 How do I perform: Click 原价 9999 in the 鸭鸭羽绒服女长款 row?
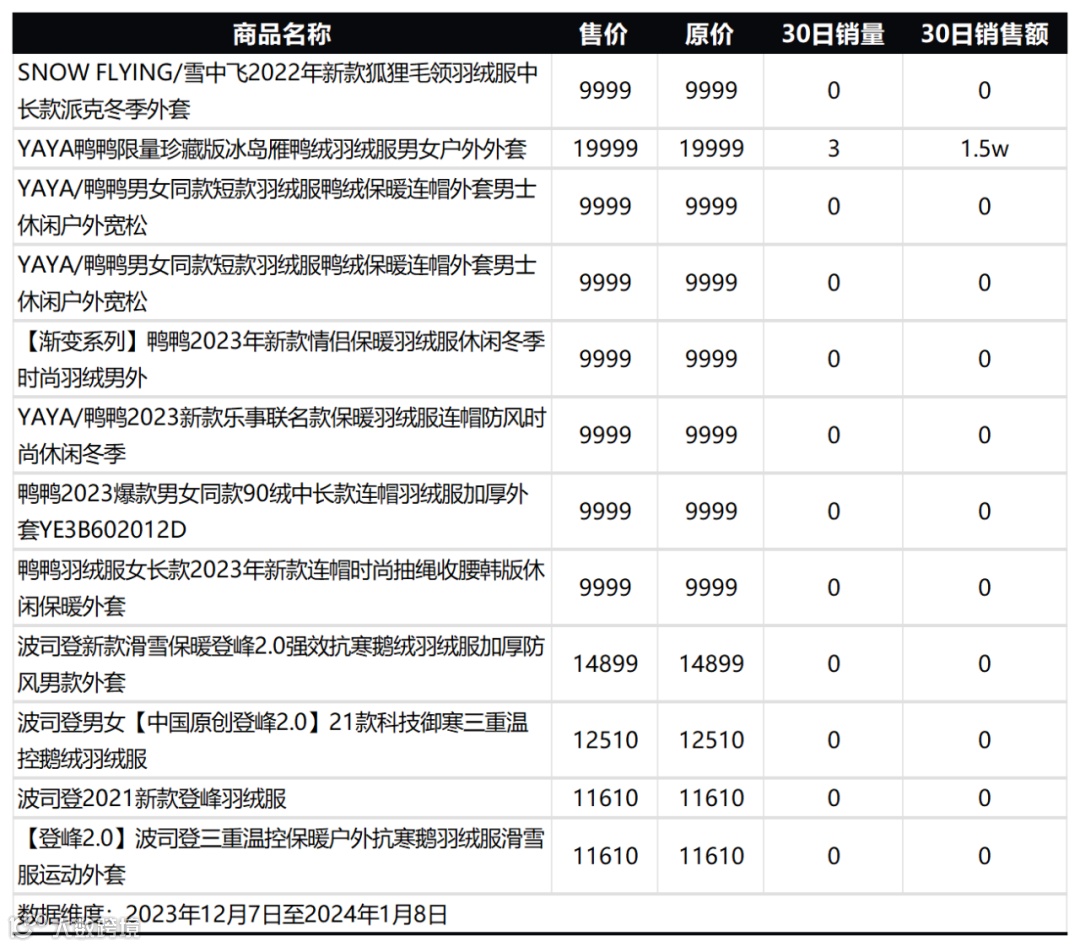coord(711,587)
